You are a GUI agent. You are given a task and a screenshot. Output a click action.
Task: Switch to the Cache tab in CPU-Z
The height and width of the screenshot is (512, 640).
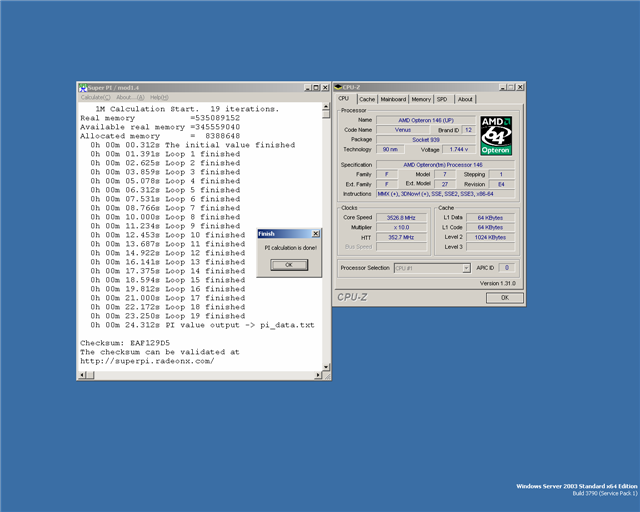pos(367,99)
